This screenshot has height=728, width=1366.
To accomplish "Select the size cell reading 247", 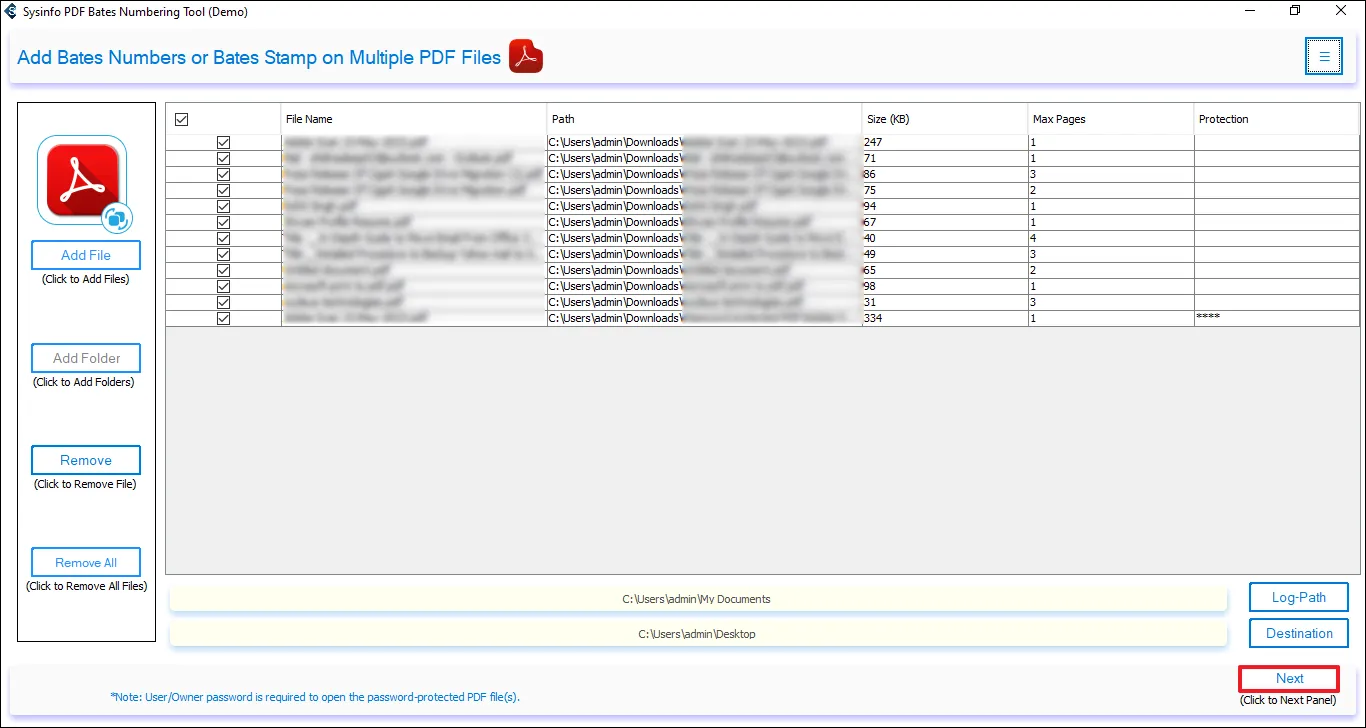I will pyautogui.click(x=944, y=143).
